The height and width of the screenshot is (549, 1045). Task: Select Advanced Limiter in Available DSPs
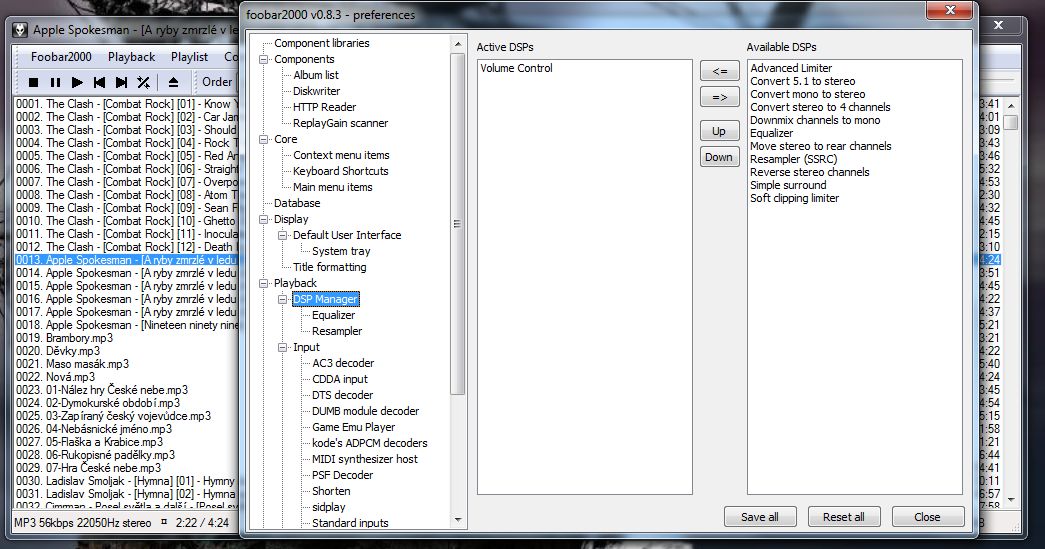(x=791, y=68)
